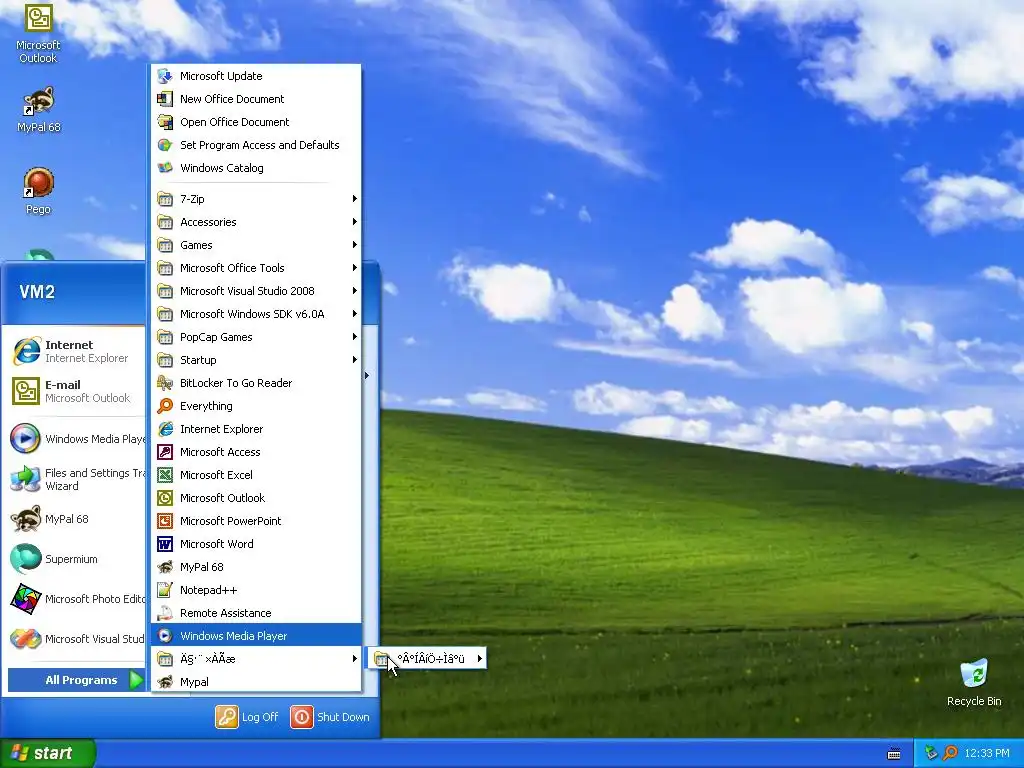This screenshot has height=768, width=1024.
Task: Click the Everything search icon in programs
Action: (x=165, y=406)
